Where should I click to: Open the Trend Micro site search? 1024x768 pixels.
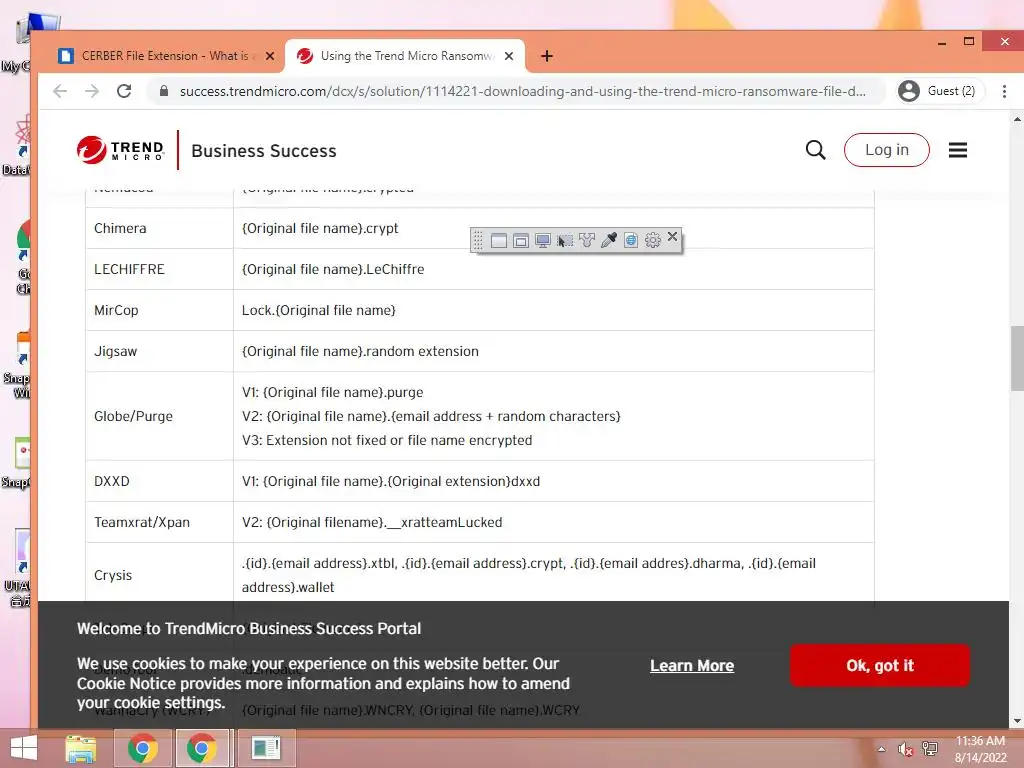tap(815, 150)
